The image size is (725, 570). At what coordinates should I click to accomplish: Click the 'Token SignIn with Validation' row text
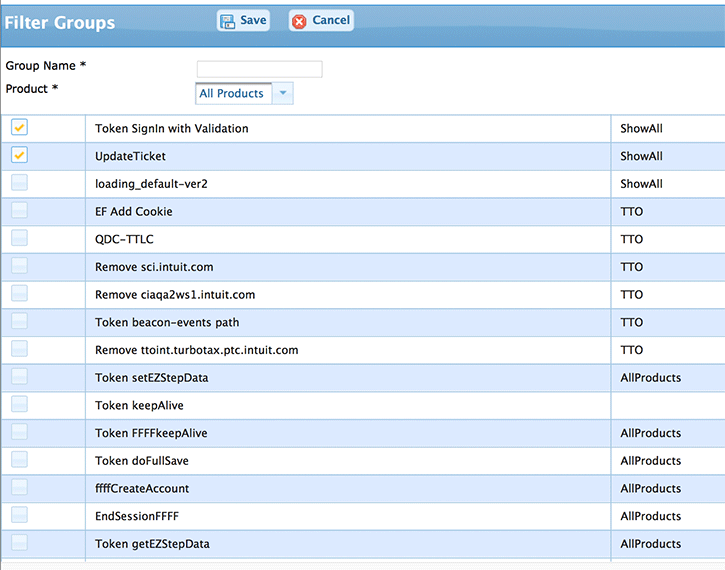(172, 129)
